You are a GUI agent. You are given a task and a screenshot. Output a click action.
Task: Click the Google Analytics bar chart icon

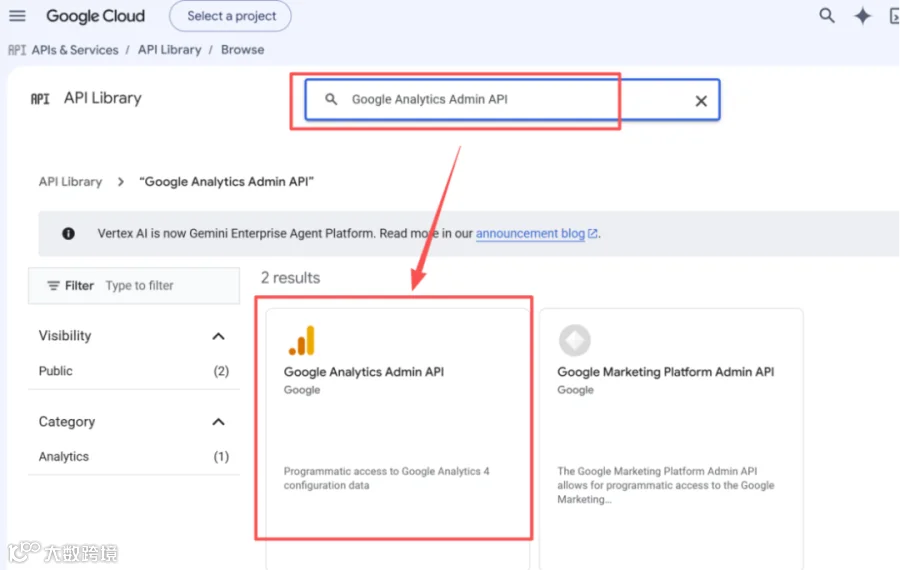click(302, 340)
